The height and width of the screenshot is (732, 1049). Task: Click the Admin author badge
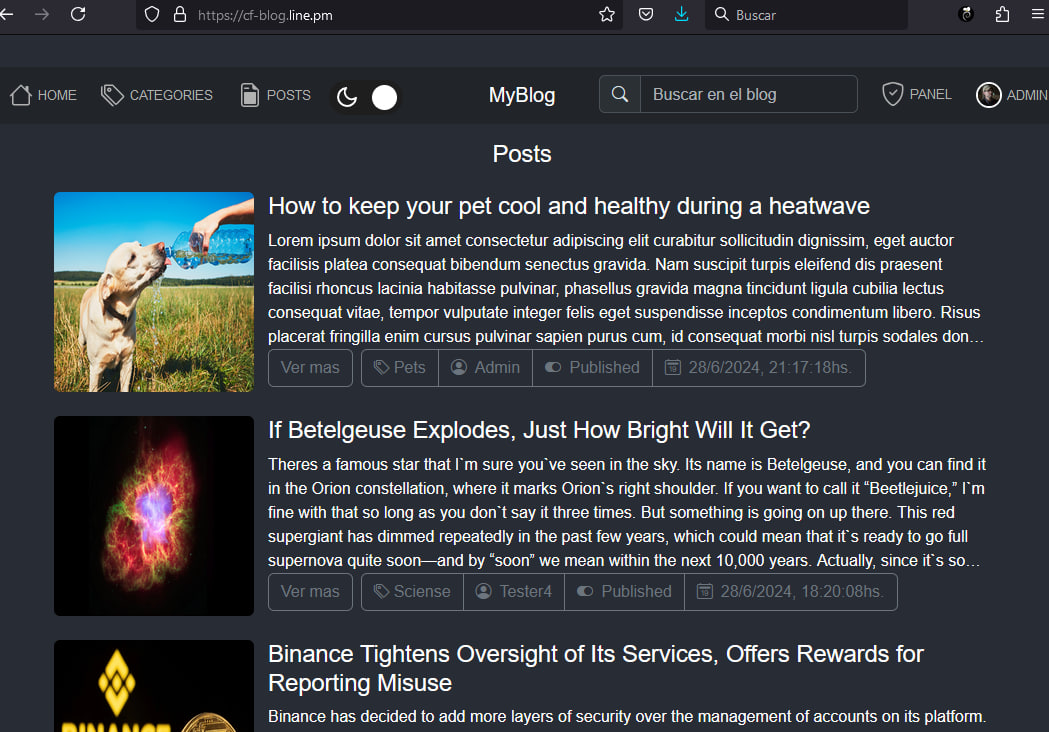(486, 367)
